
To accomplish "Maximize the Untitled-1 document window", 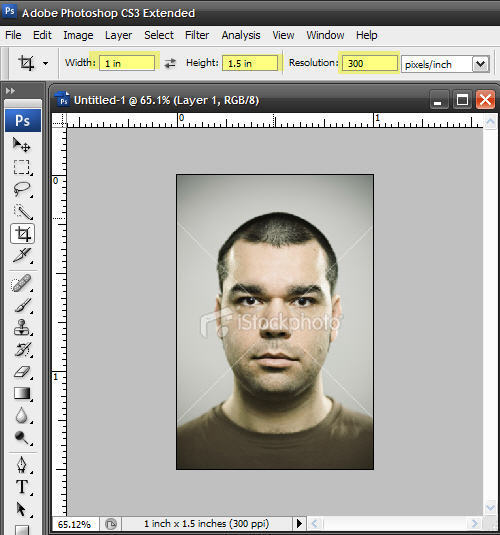I will coord(462,100).
